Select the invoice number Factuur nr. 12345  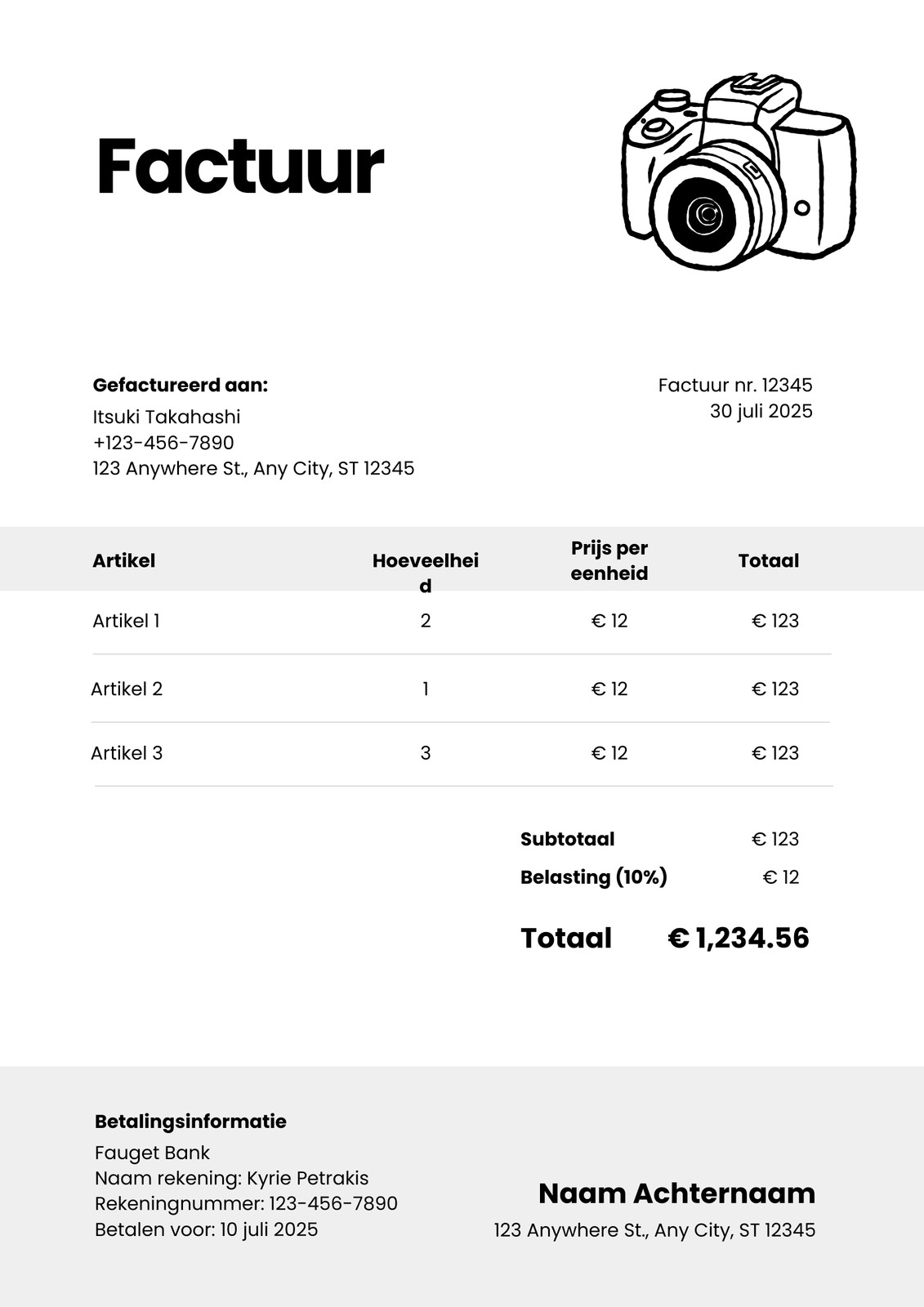click(735, 385)
